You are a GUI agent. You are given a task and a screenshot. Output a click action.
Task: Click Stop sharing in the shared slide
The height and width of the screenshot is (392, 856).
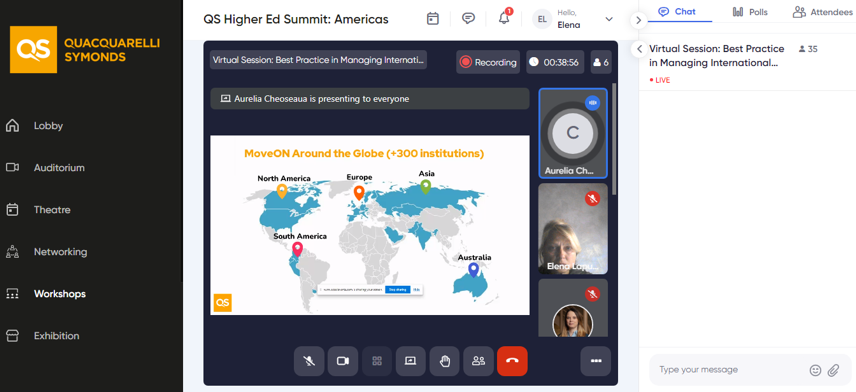coord(397,289)
